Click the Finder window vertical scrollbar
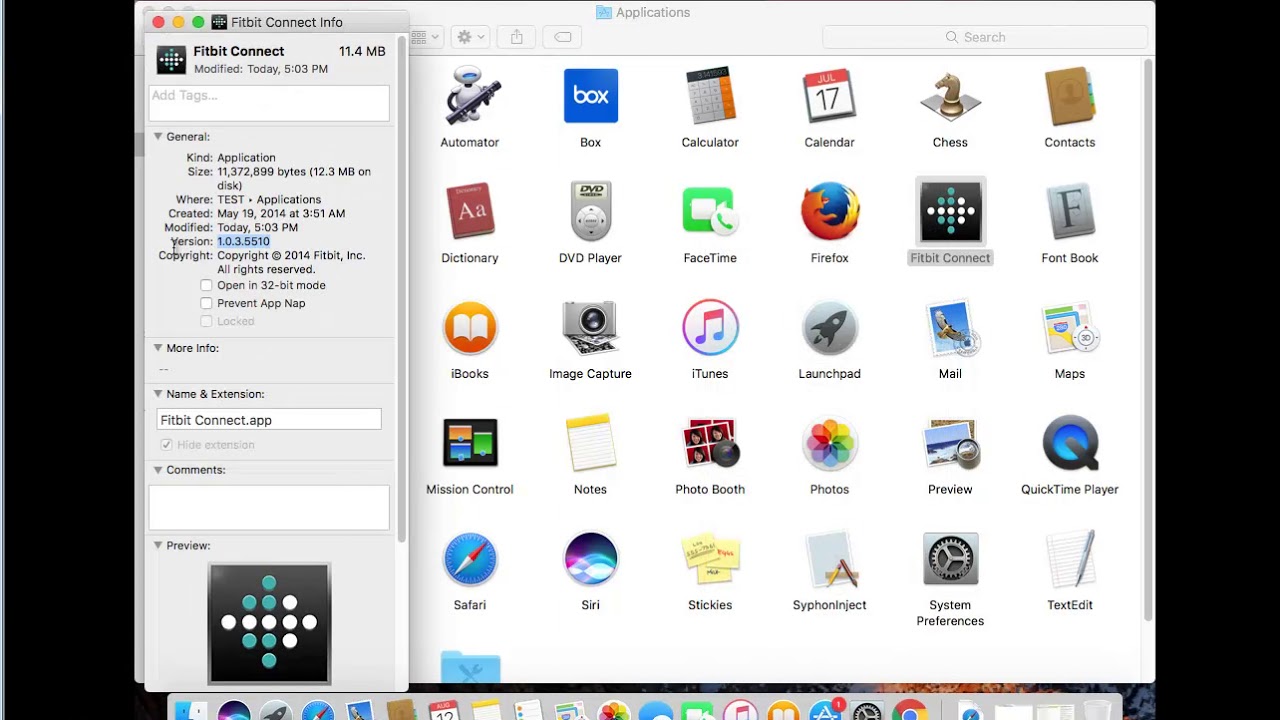 1147,340
